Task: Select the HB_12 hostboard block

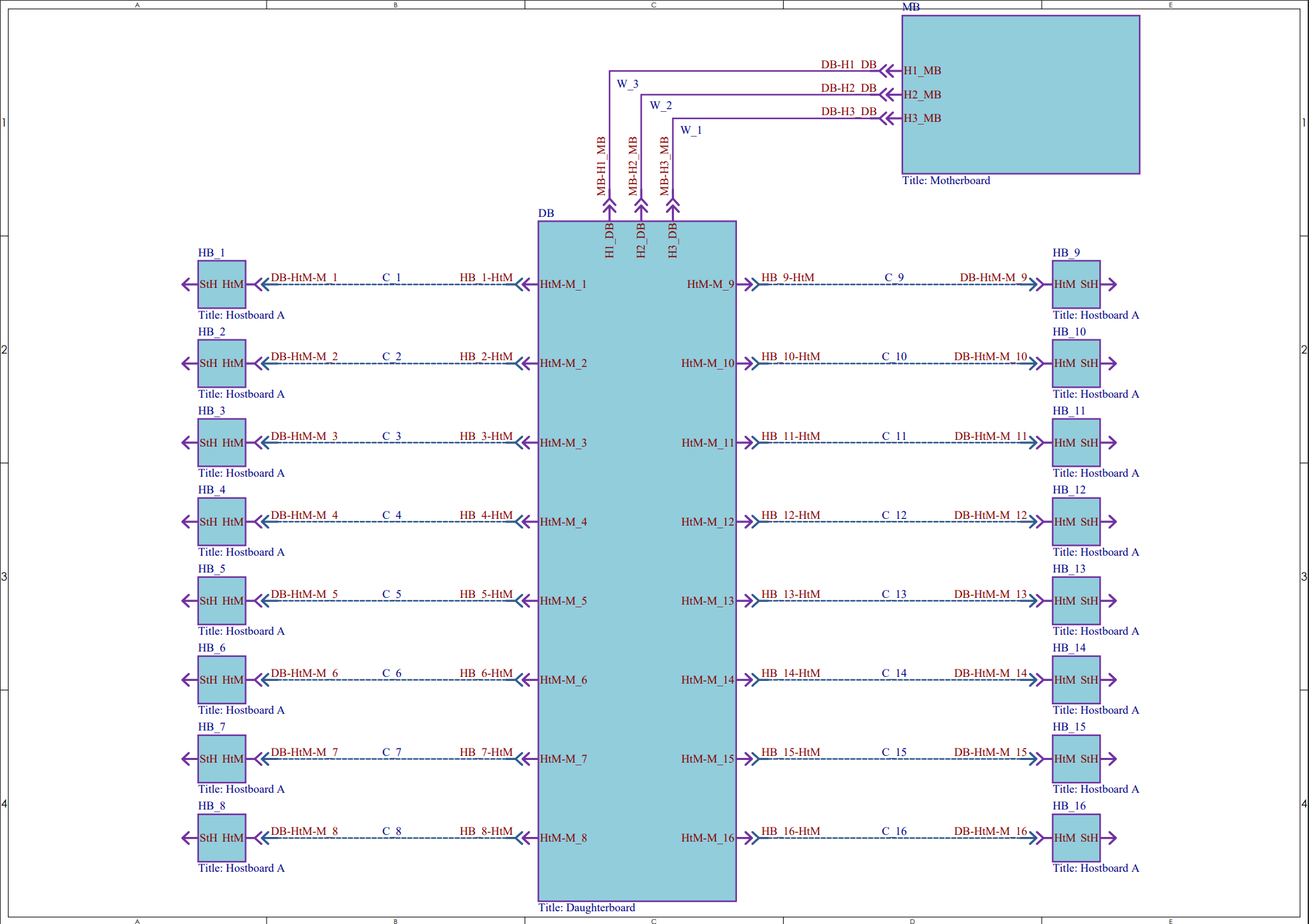Action: [1076, 536]
